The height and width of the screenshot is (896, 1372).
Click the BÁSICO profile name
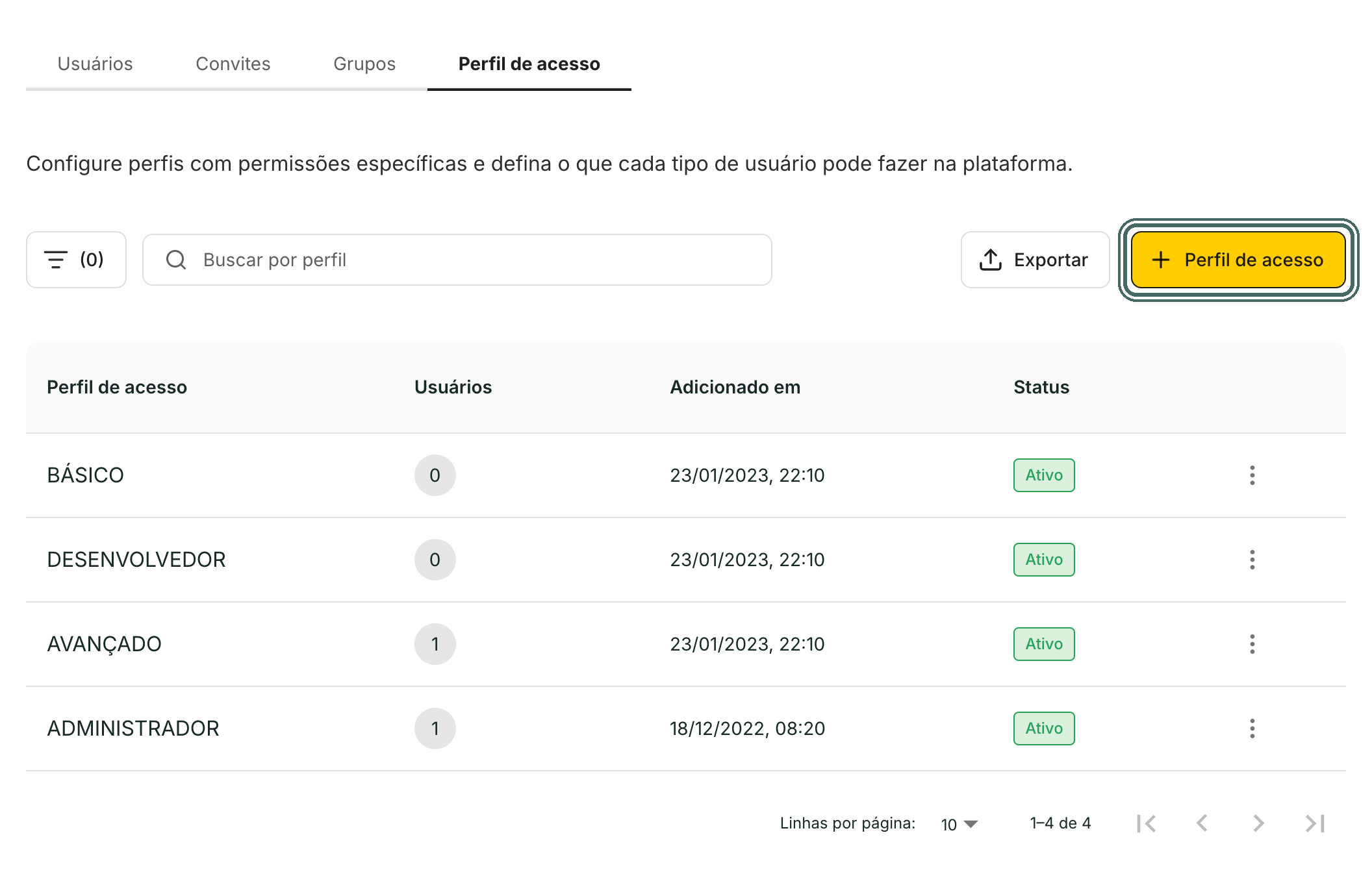pyautogui.click(x=85, y=475)
